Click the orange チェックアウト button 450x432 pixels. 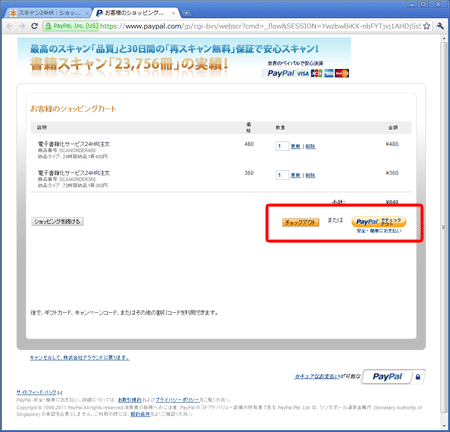tap(300, 222)
